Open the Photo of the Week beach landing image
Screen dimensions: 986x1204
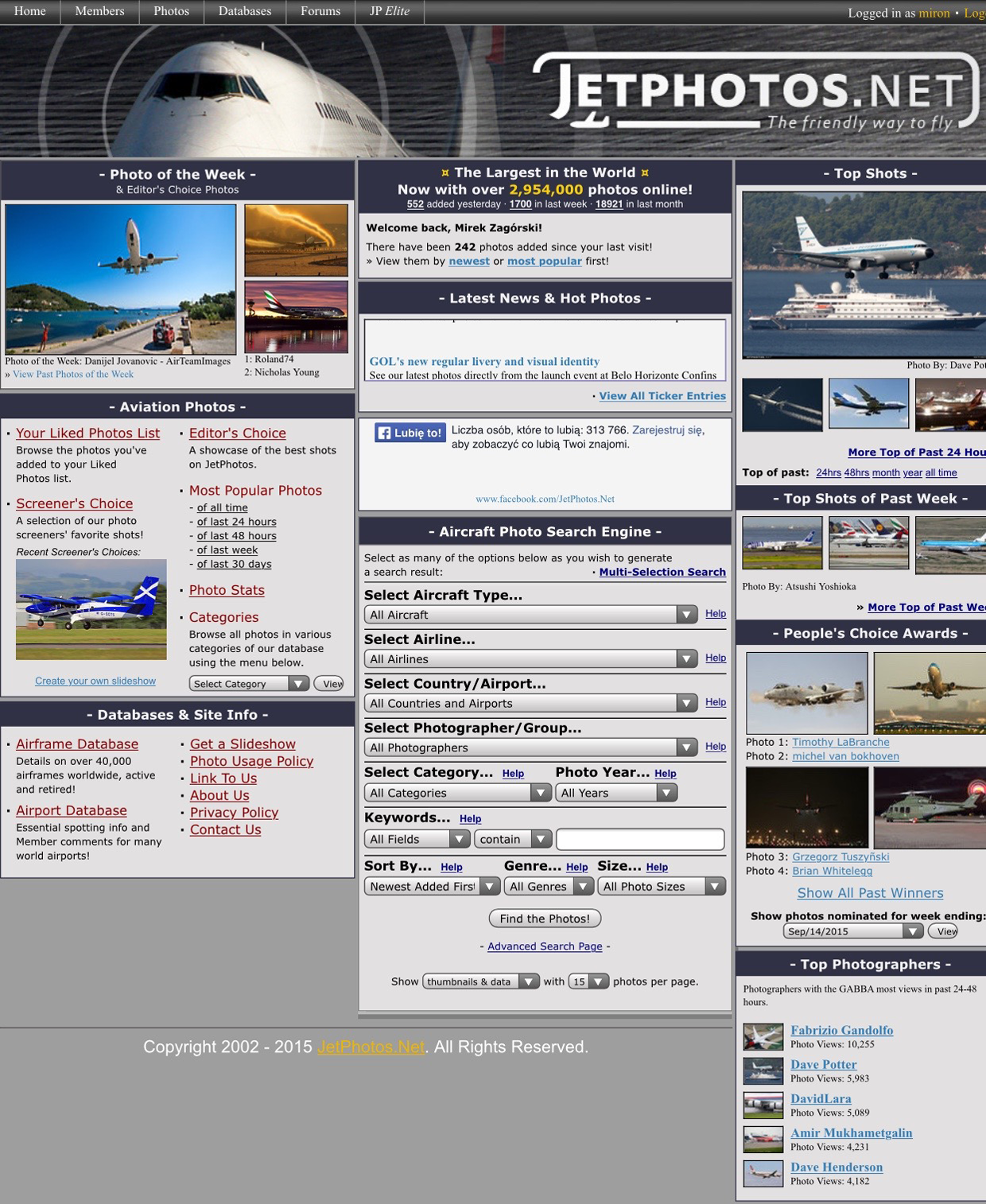pyautogui.click(x=121, y=279)
